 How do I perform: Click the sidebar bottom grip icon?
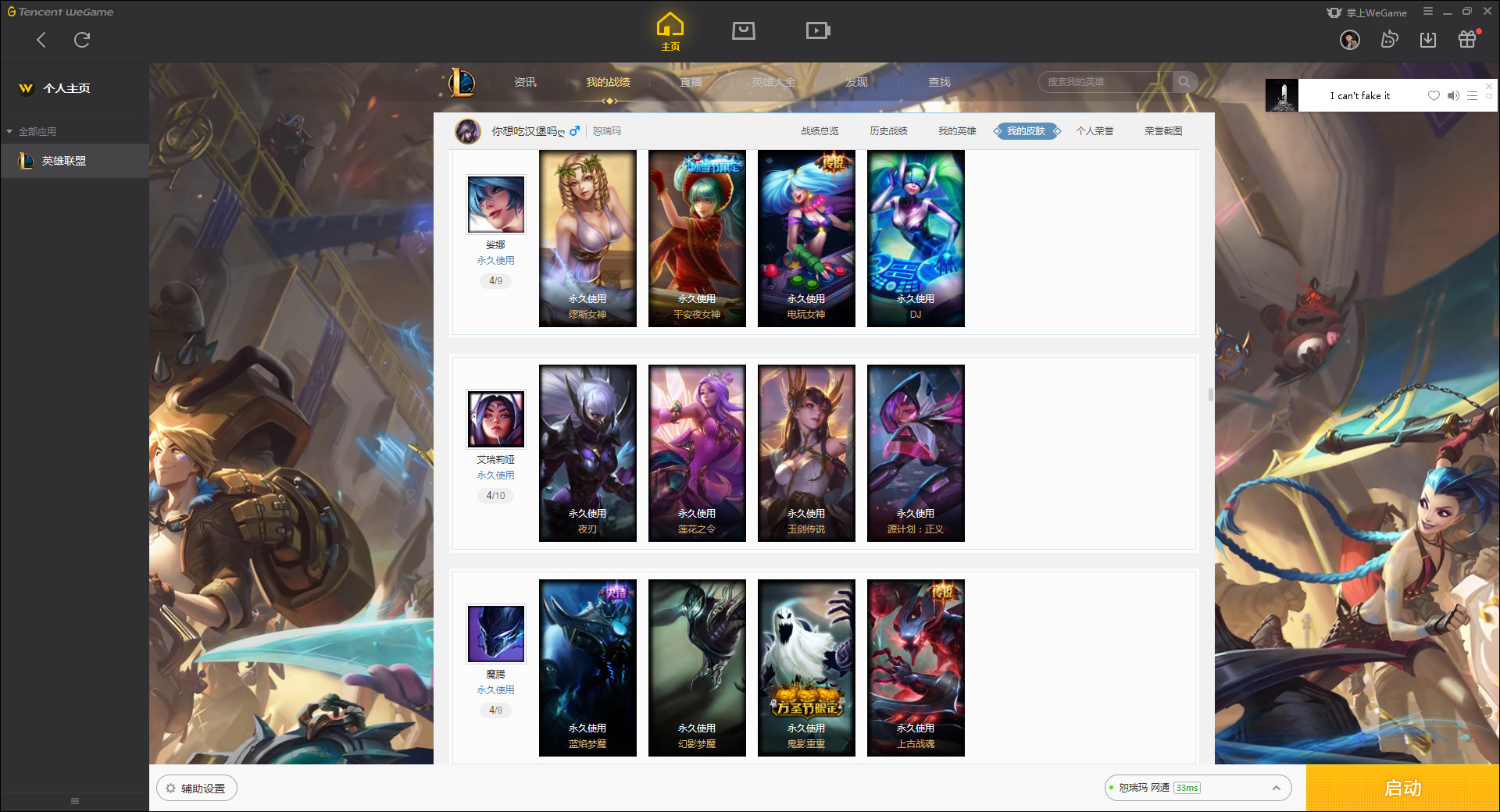click(x=75, y=801)
